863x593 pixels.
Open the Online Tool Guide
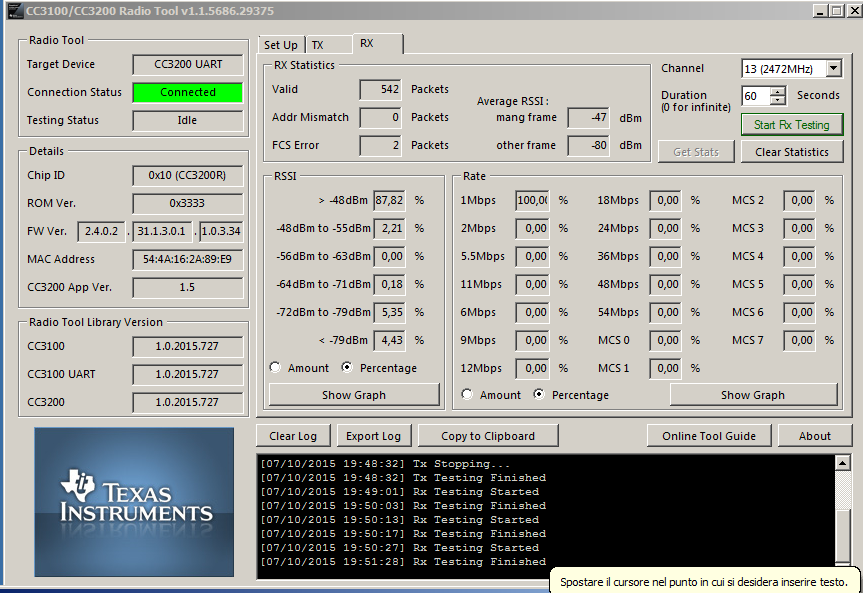pos(709,436)
